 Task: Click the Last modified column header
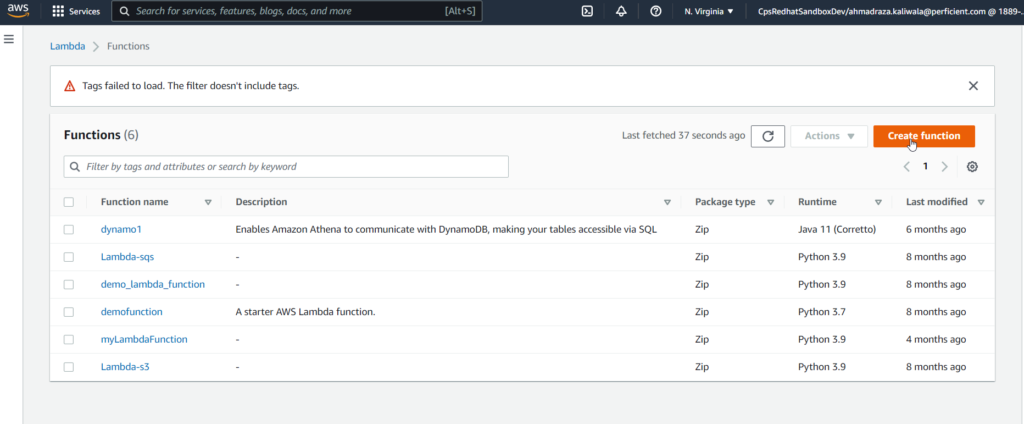tap(936, 202)
